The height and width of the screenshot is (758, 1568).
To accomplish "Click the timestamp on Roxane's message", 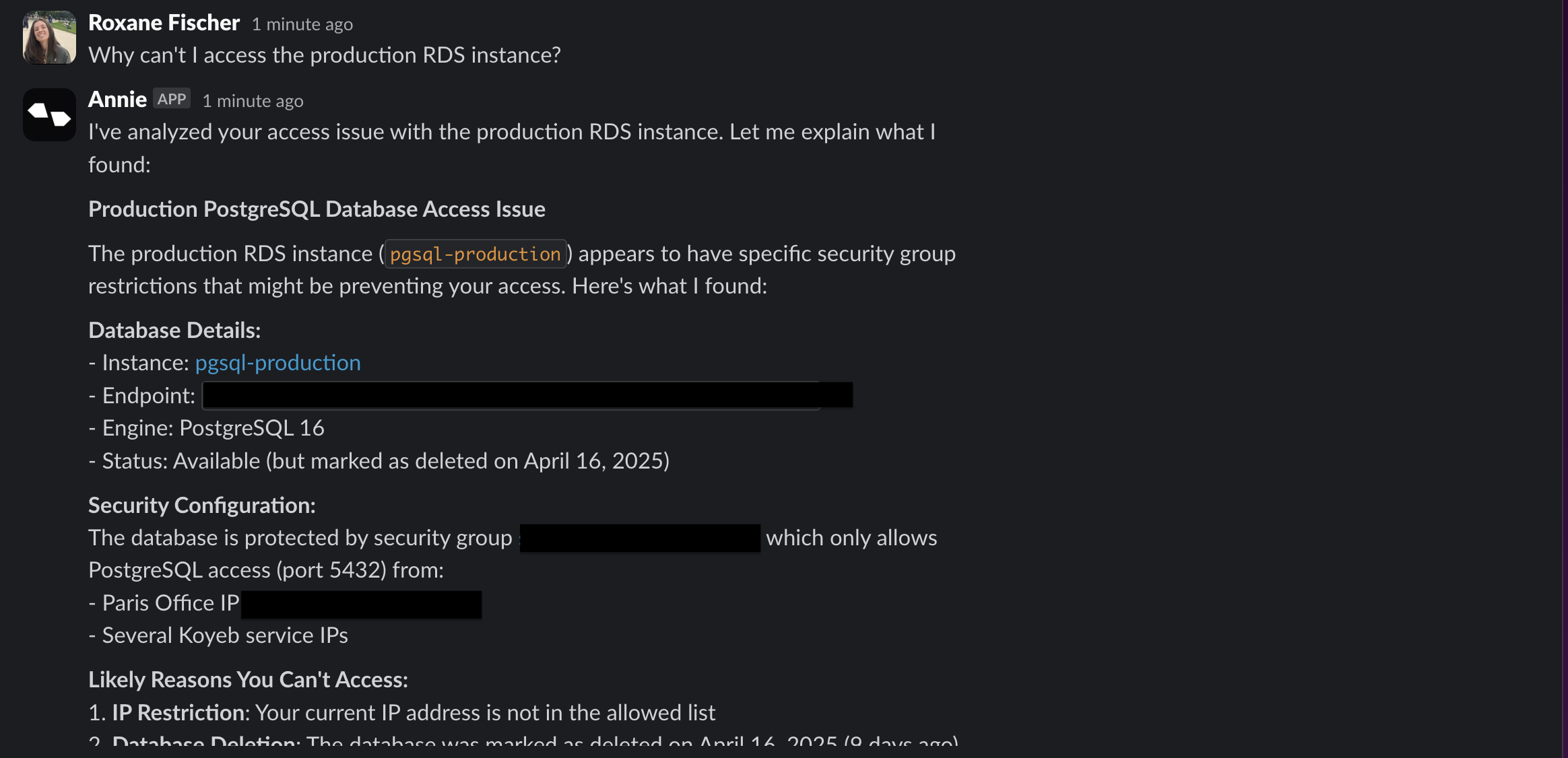I will coord(302,24).
